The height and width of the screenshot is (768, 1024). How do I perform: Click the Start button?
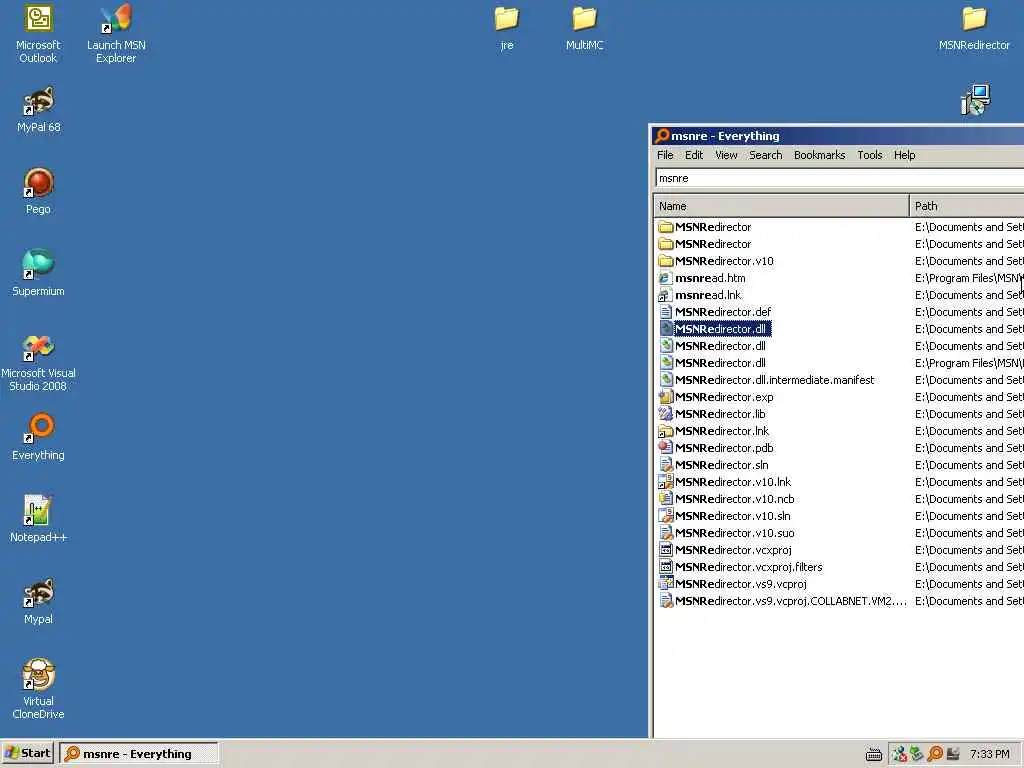(x=27, y=754)
